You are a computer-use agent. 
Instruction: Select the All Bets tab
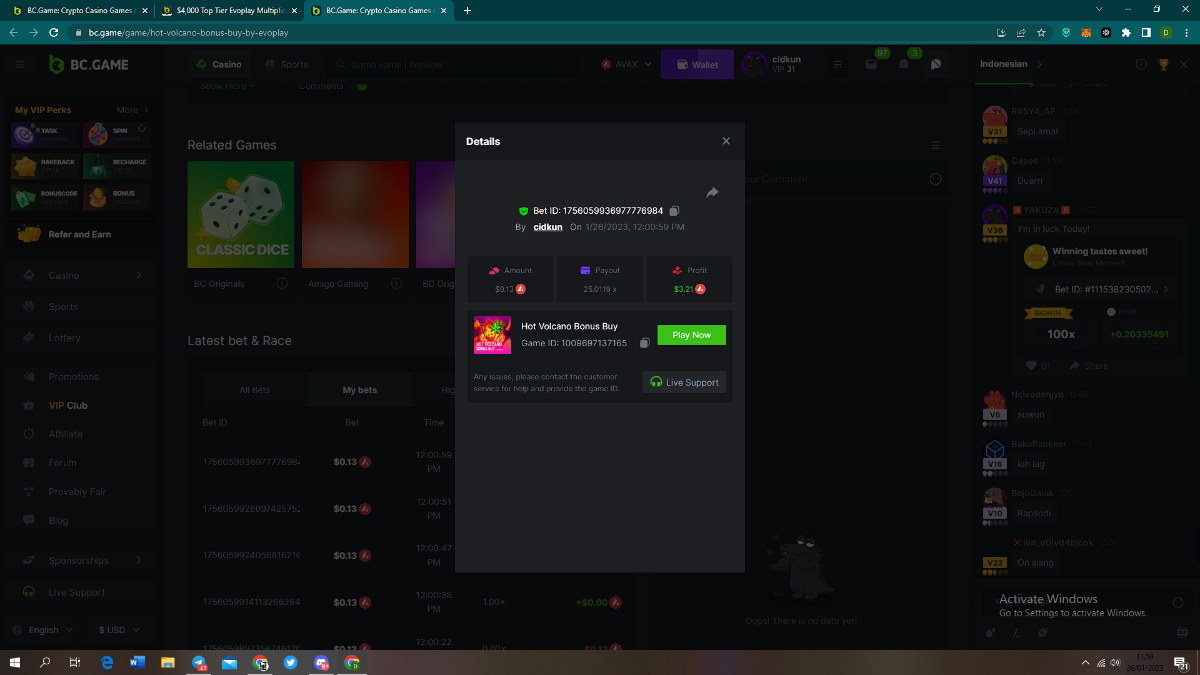click(255, 390)
